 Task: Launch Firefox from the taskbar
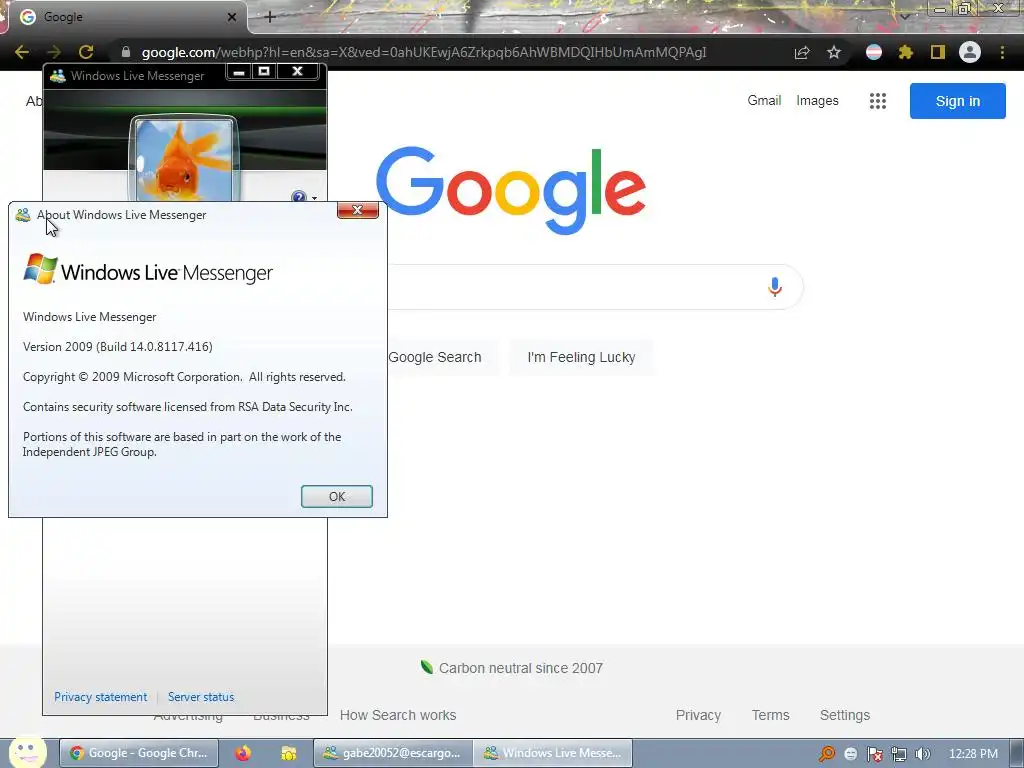pos(243,753)
